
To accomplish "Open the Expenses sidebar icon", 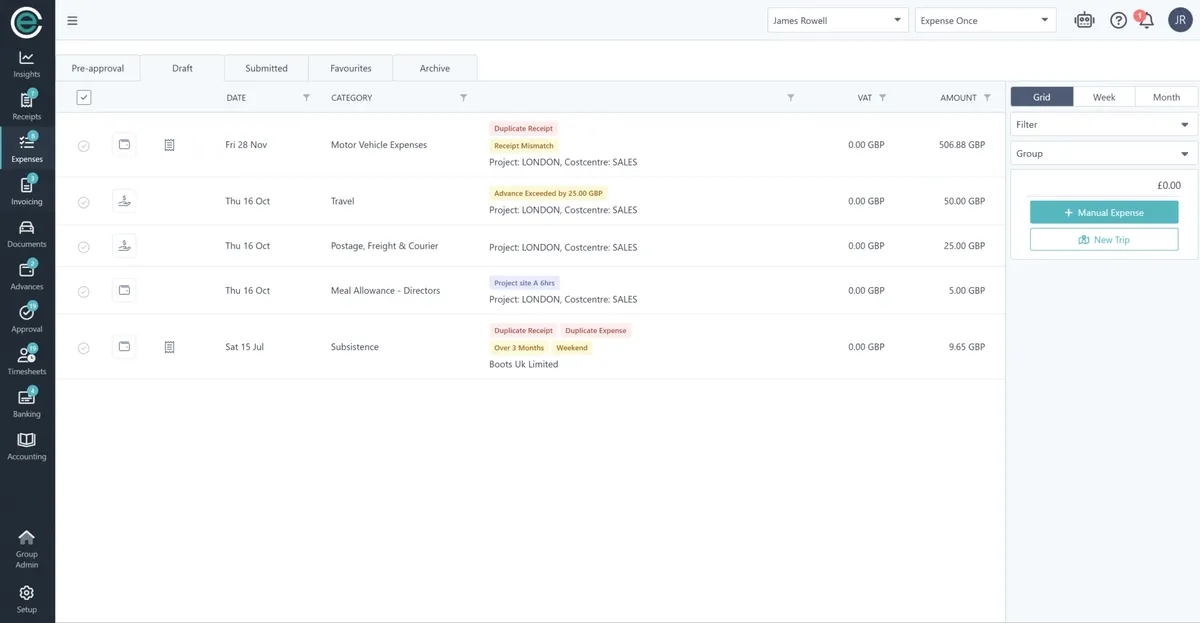I will pos(27,148).
